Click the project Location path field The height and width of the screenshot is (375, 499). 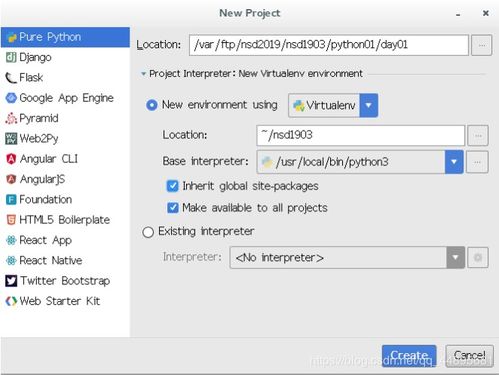[329, 45]
